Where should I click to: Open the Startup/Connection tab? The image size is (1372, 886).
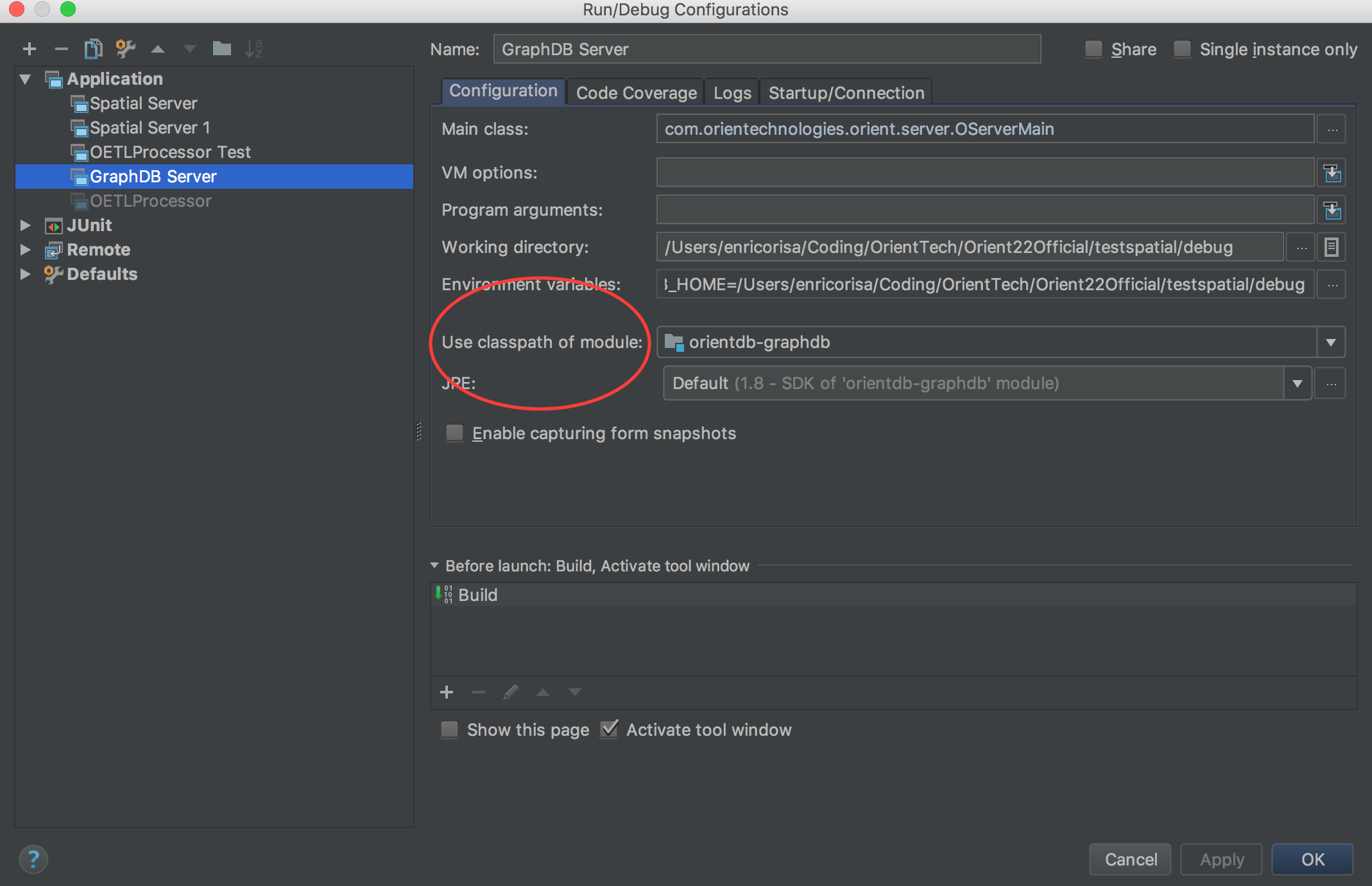846,92
